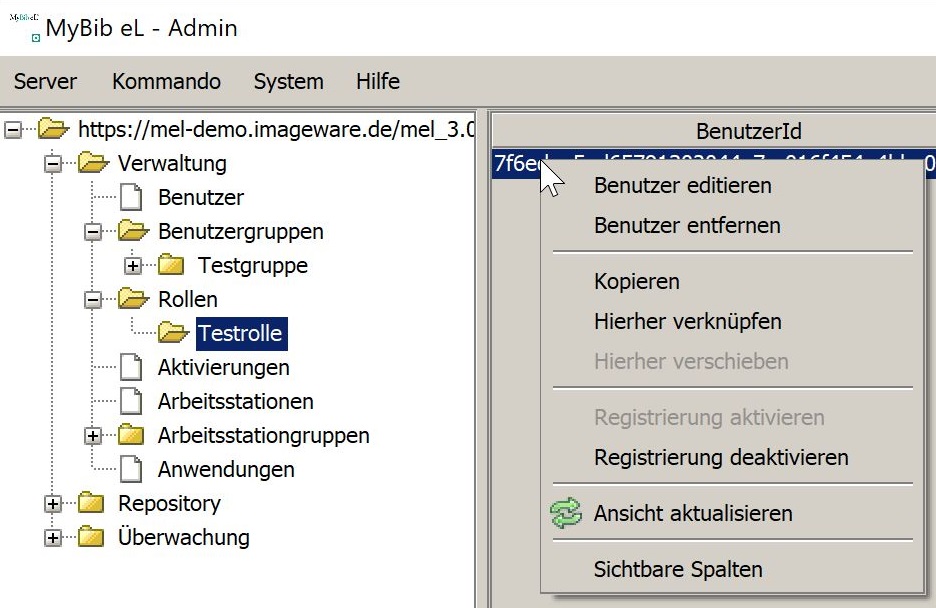Click the server URL folder icon

pos(53,129)
